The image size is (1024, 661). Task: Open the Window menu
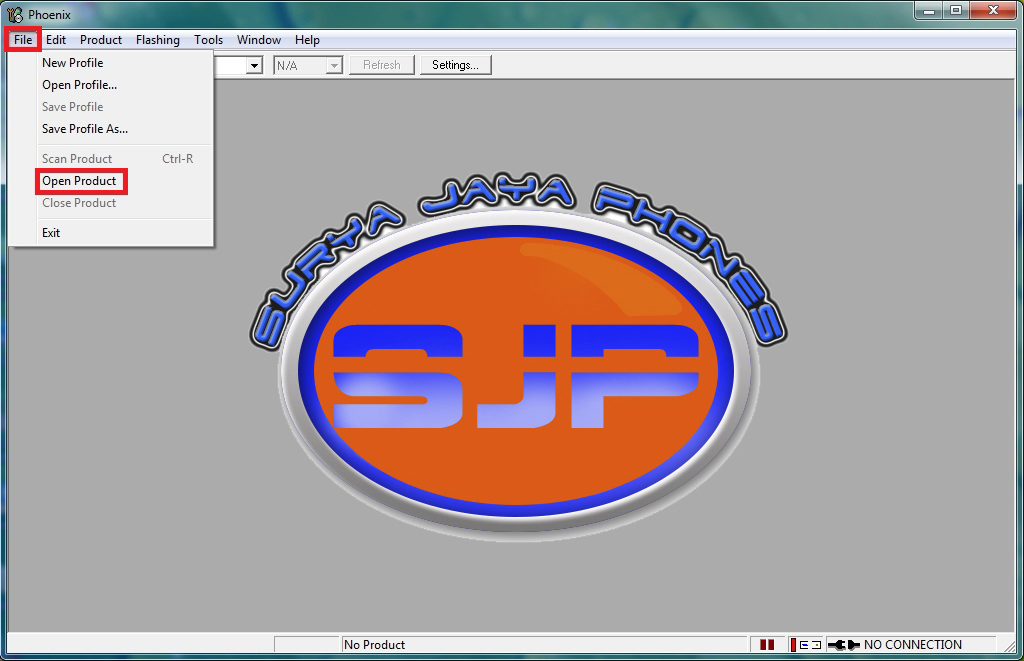click(x=259, y=40)
